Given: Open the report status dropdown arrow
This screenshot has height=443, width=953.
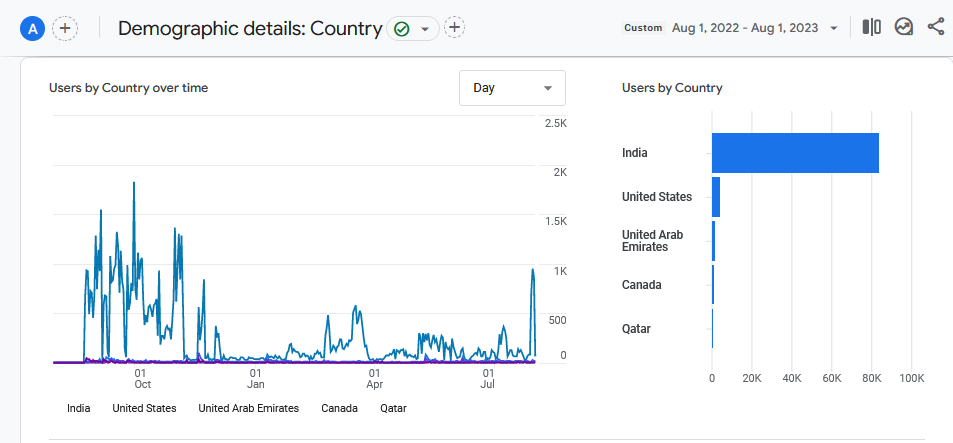Looking at the screenshot, I should [425, 29].
